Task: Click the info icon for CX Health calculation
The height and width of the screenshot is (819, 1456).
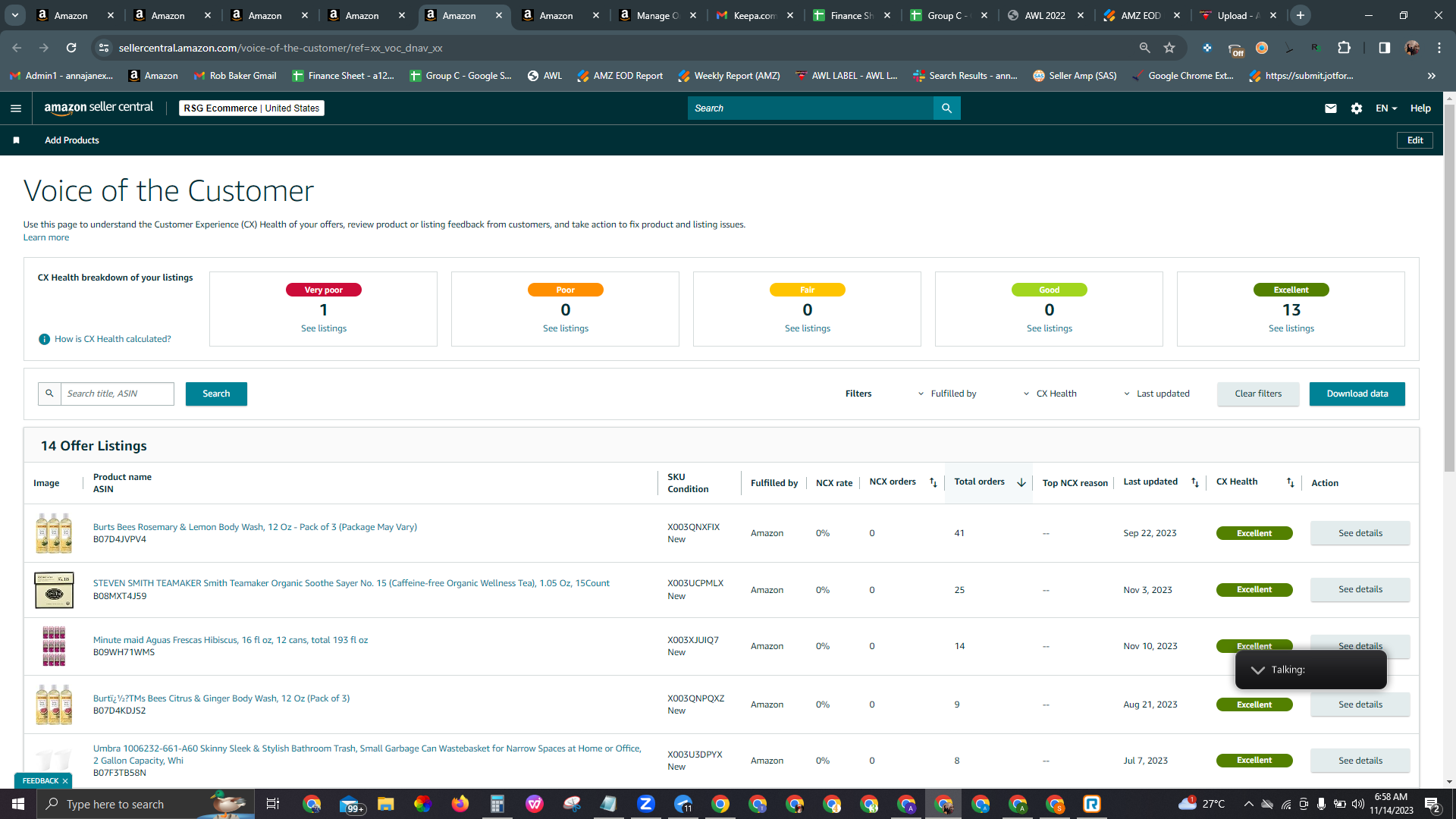Action: (x=44, y=339)
